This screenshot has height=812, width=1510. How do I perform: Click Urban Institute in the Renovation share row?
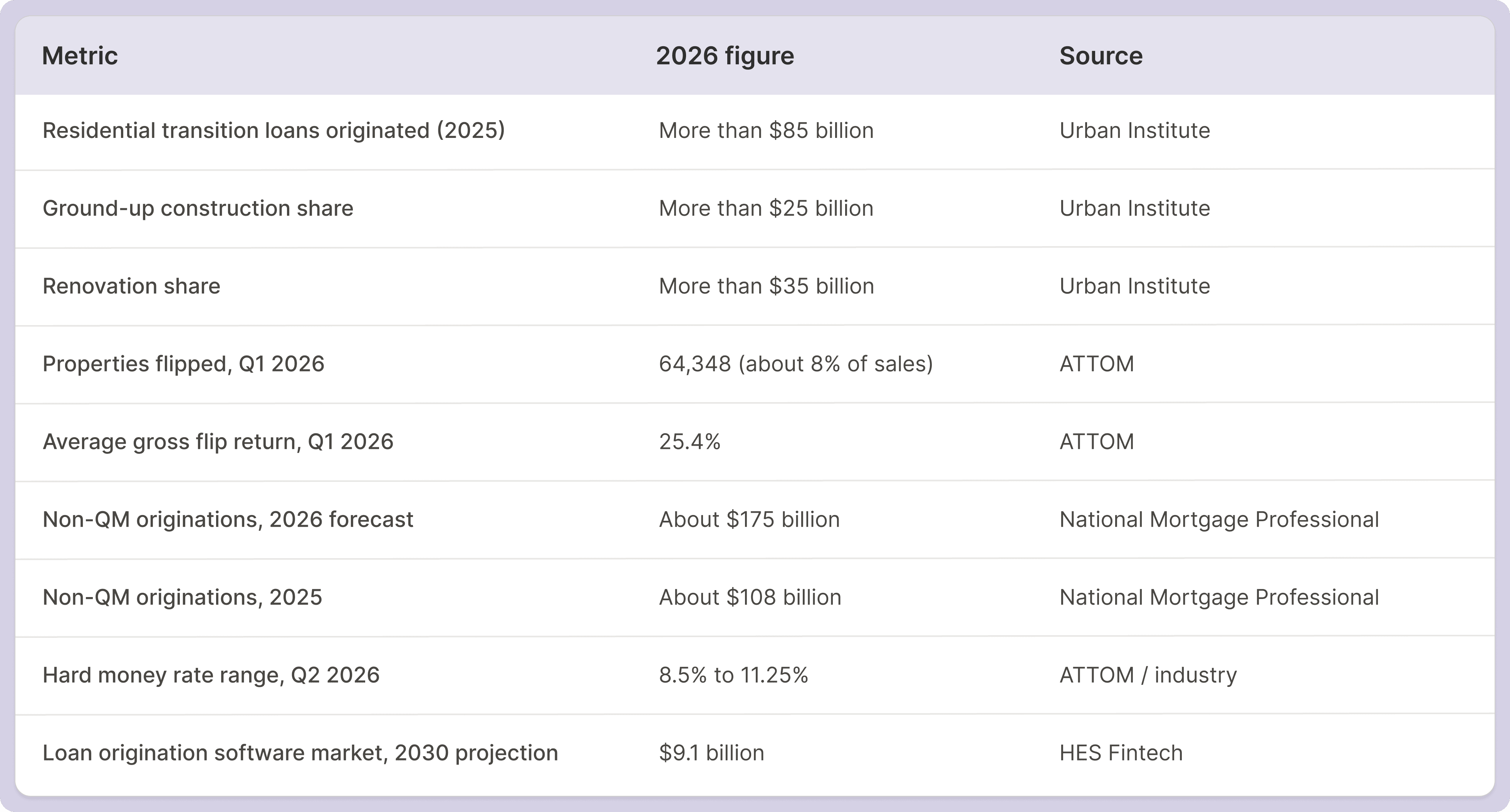pyautogui.click(x=1134, y=286)
